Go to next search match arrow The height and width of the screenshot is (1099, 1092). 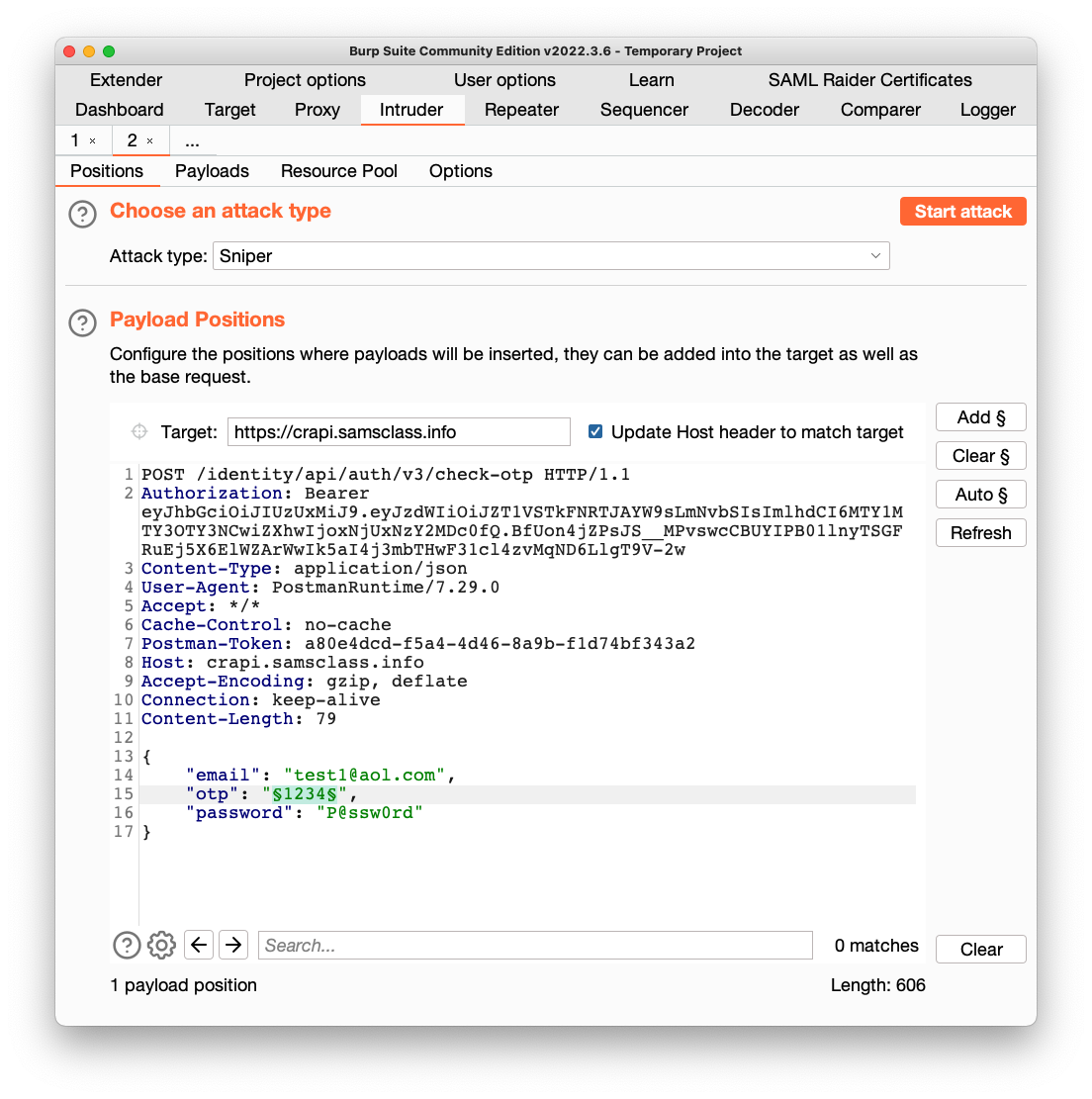click(233, 945)
